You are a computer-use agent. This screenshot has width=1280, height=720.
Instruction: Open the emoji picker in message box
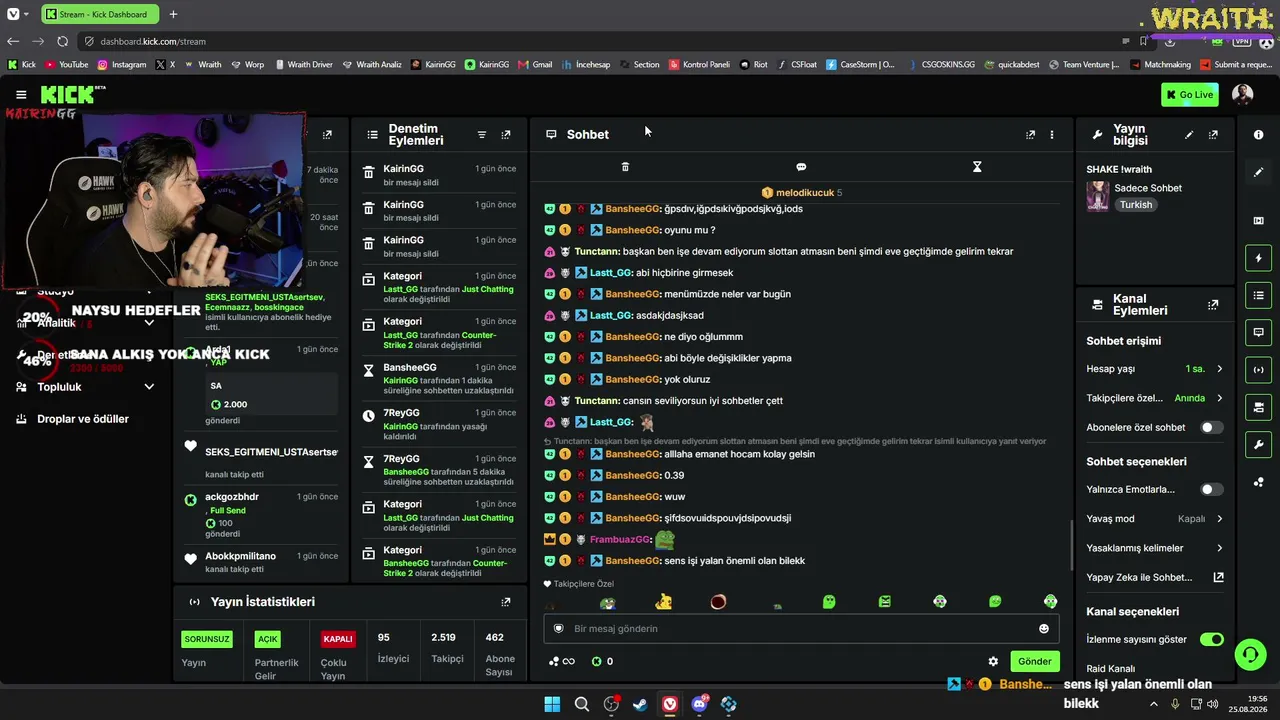1044,629
